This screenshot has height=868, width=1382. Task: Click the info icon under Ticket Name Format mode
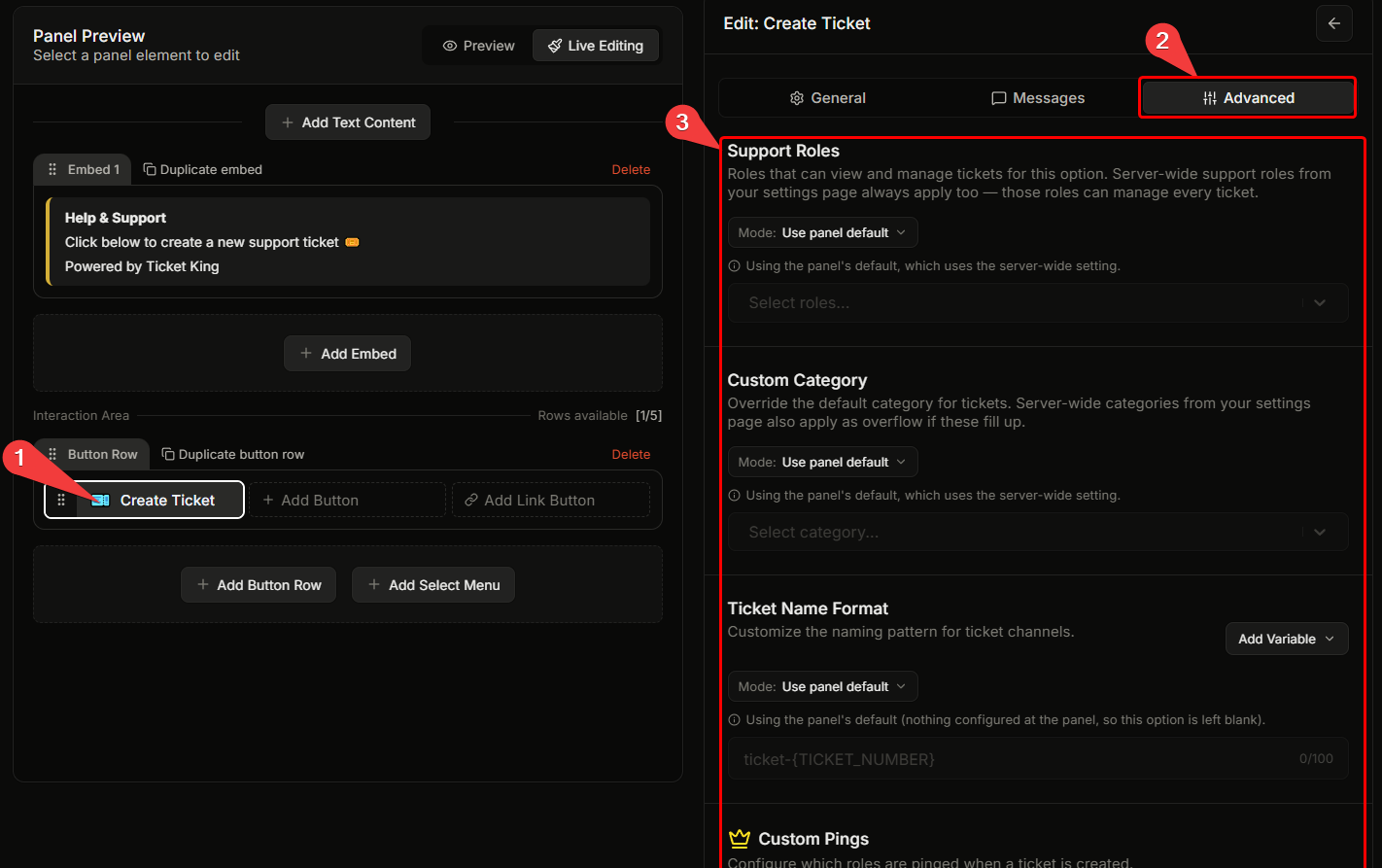coord(735,719)
